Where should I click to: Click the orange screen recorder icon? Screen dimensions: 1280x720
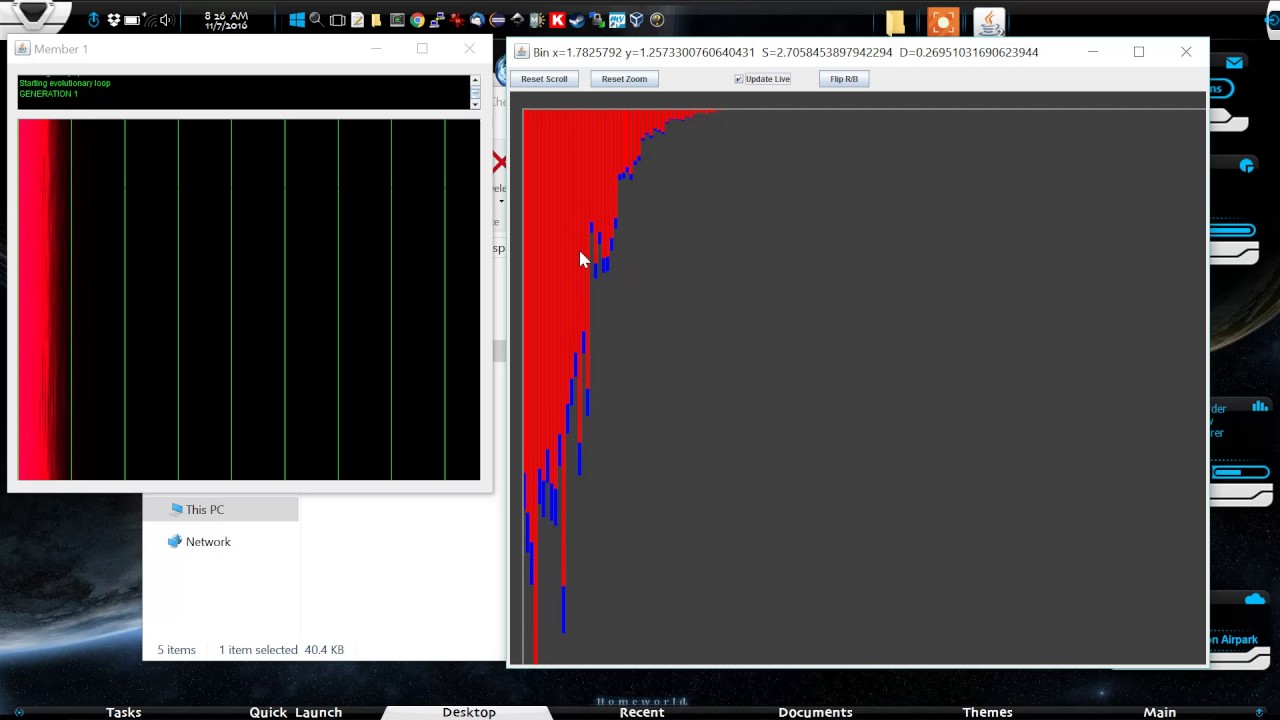tap(942, 22)
